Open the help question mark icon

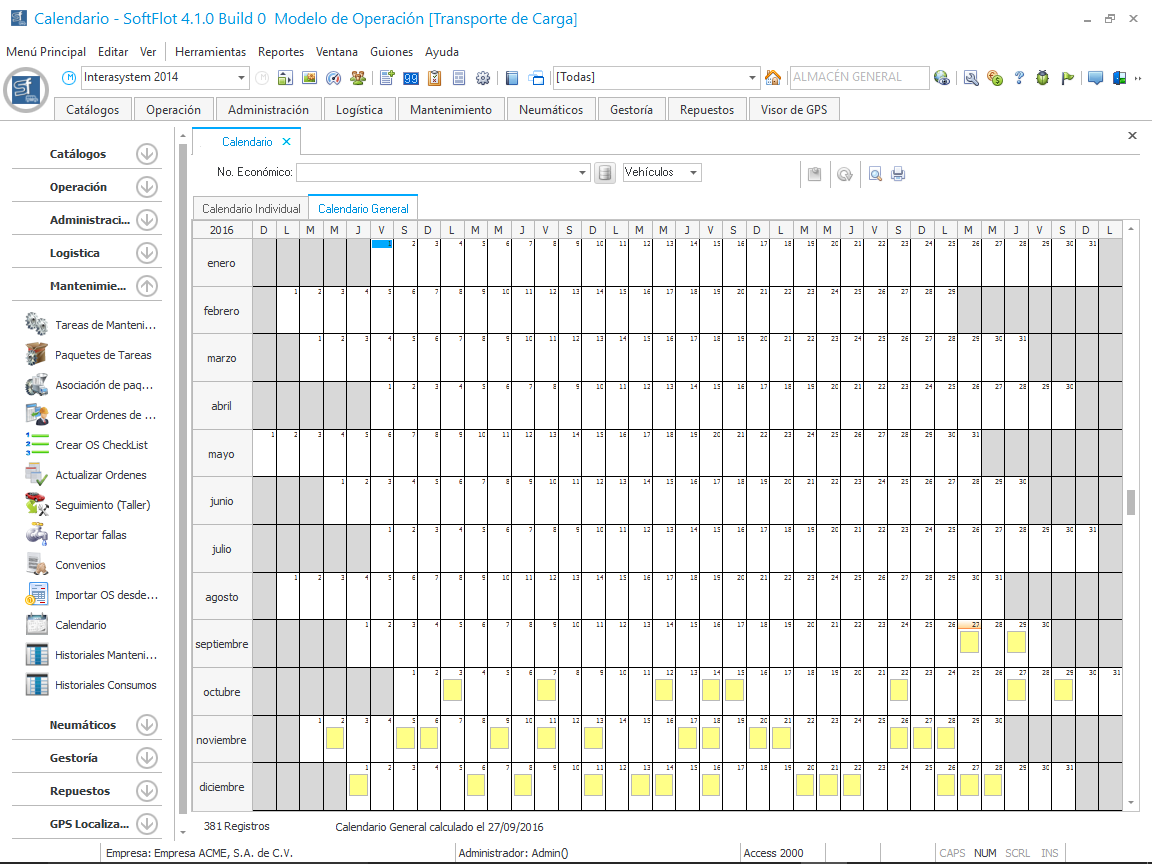point(1019,78)
